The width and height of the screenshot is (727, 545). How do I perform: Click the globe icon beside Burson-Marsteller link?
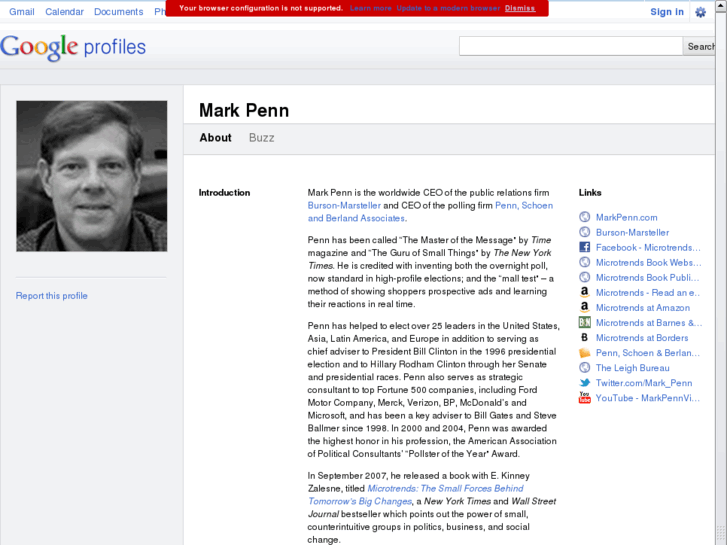tap(585, 232)
